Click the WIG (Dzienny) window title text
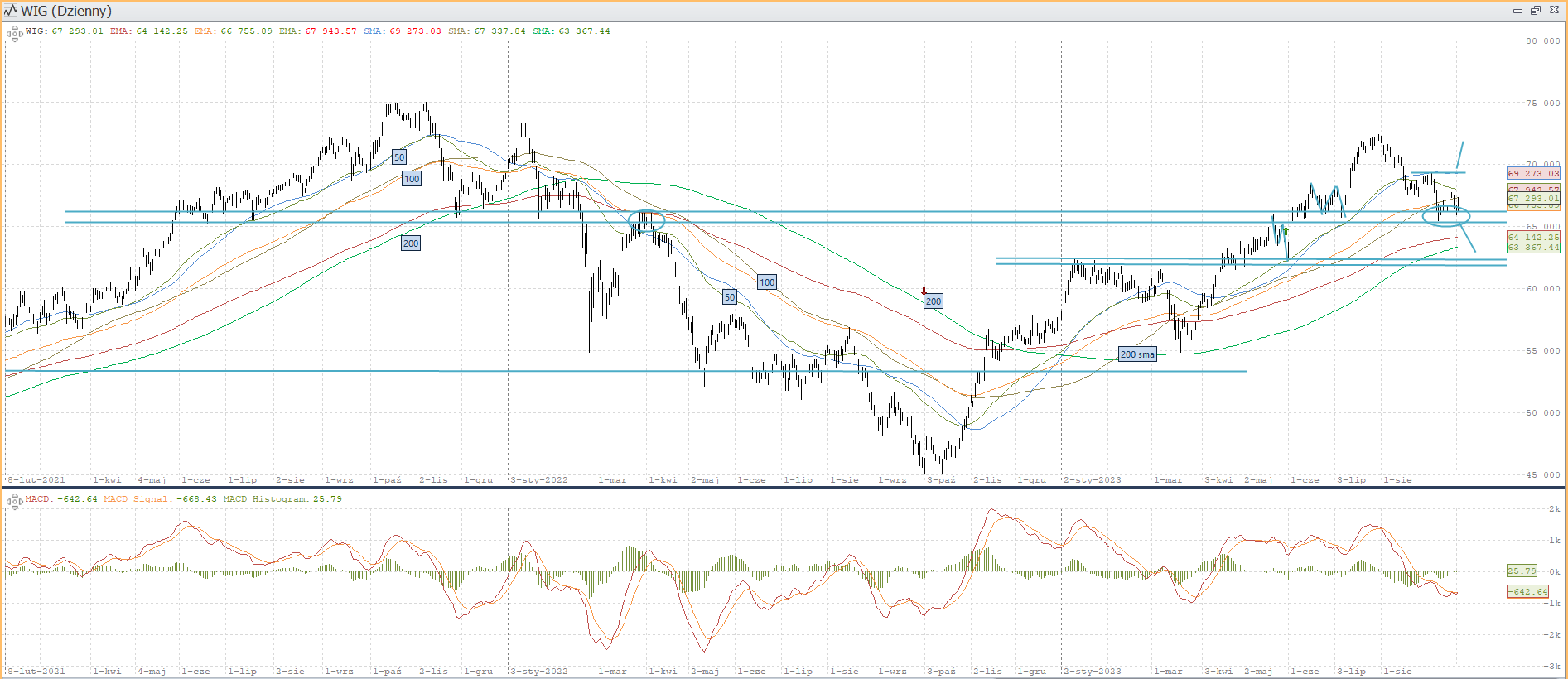1568x679 pixels. coord(66,11)
